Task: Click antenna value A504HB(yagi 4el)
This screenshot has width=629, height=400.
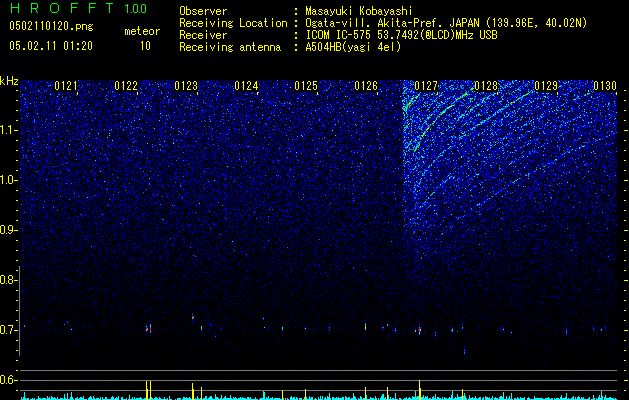Action: [x=353, y=47]
